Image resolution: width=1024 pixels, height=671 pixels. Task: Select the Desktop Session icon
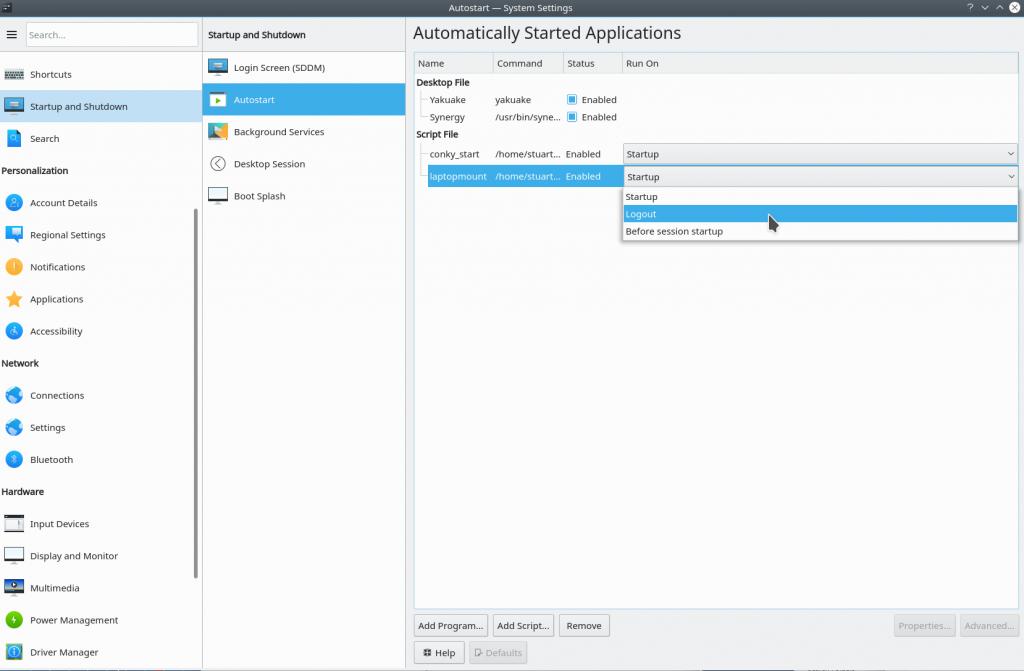(x=218, y=164)
